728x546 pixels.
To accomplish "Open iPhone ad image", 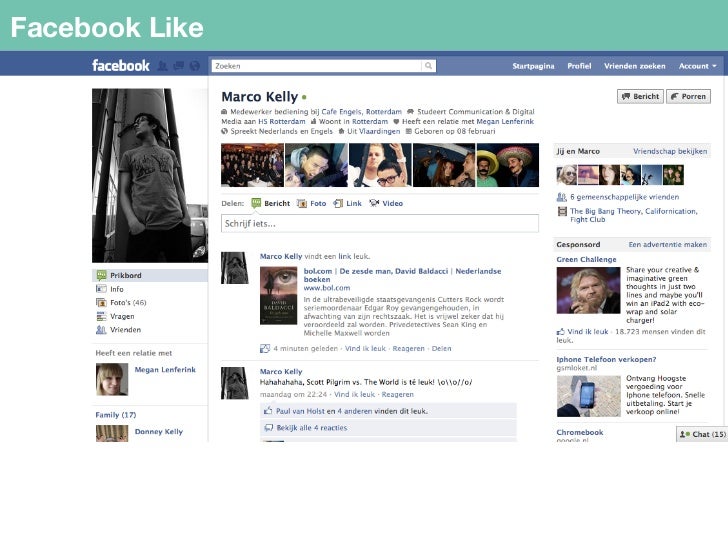I will click(588, 396).
